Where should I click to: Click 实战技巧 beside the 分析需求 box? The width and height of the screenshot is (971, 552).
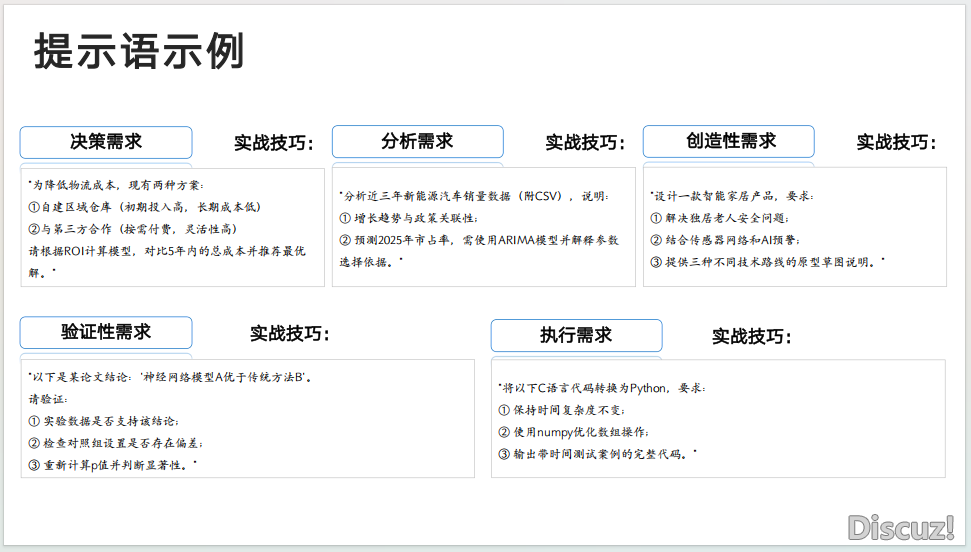click(585, 143)
